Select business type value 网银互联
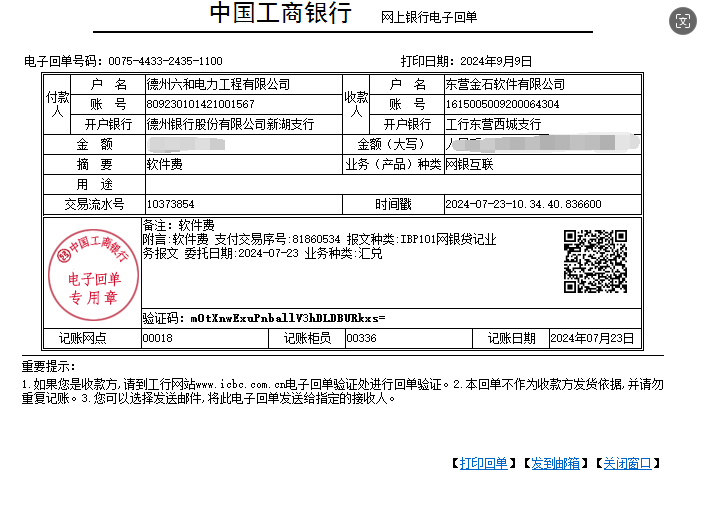The height and width of the screenshot is (511, 705). [x=469, y=164]
